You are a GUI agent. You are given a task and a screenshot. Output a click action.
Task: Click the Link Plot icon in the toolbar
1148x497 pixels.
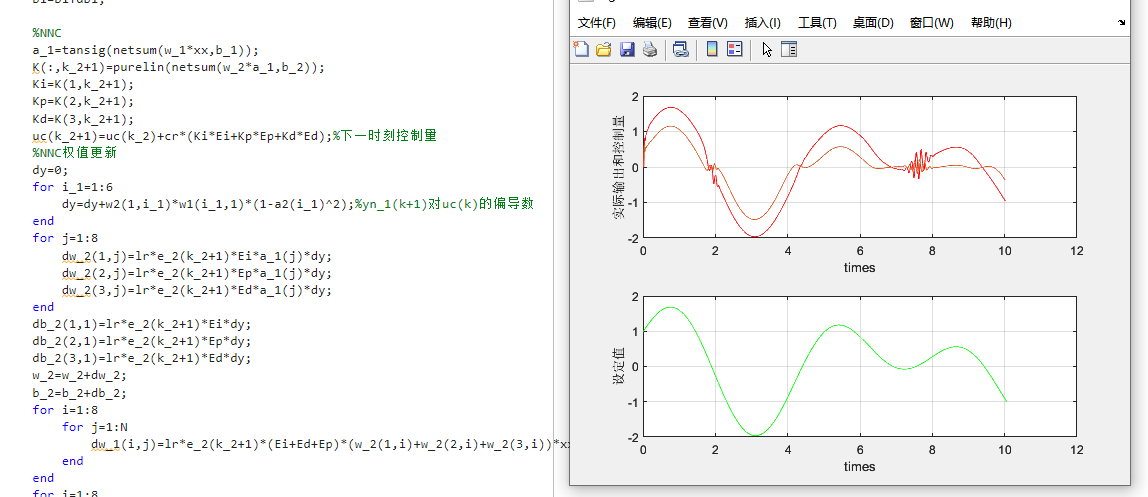pyautogui.click(x=681, y=49)
